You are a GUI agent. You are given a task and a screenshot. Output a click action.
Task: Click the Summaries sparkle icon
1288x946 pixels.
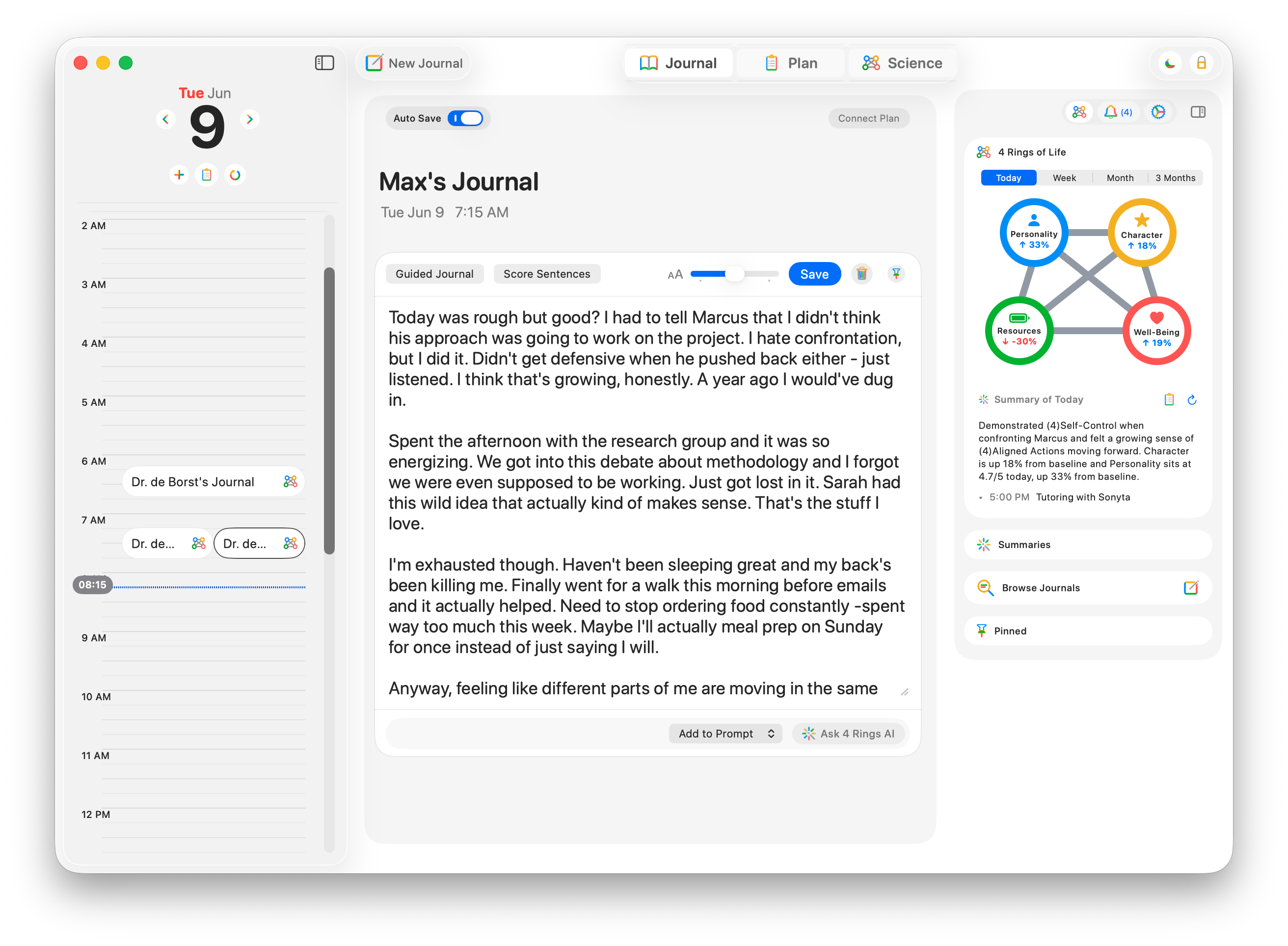pos(983,544)
